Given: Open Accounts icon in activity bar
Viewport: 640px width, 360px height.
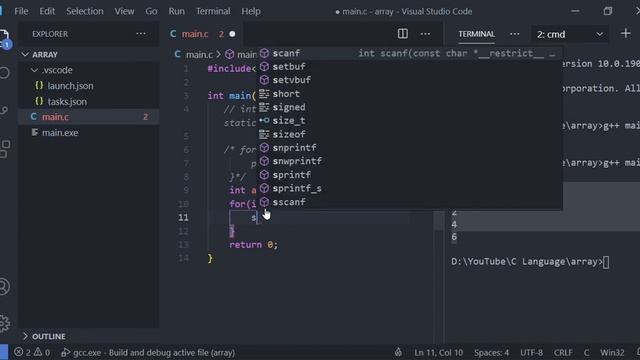Looking at the screenshot, I should point(4,287).
